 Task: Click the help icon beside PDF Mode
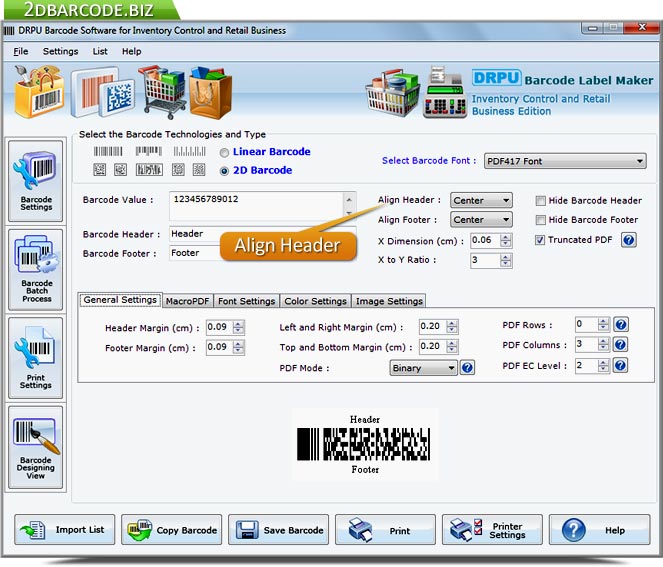467,368
